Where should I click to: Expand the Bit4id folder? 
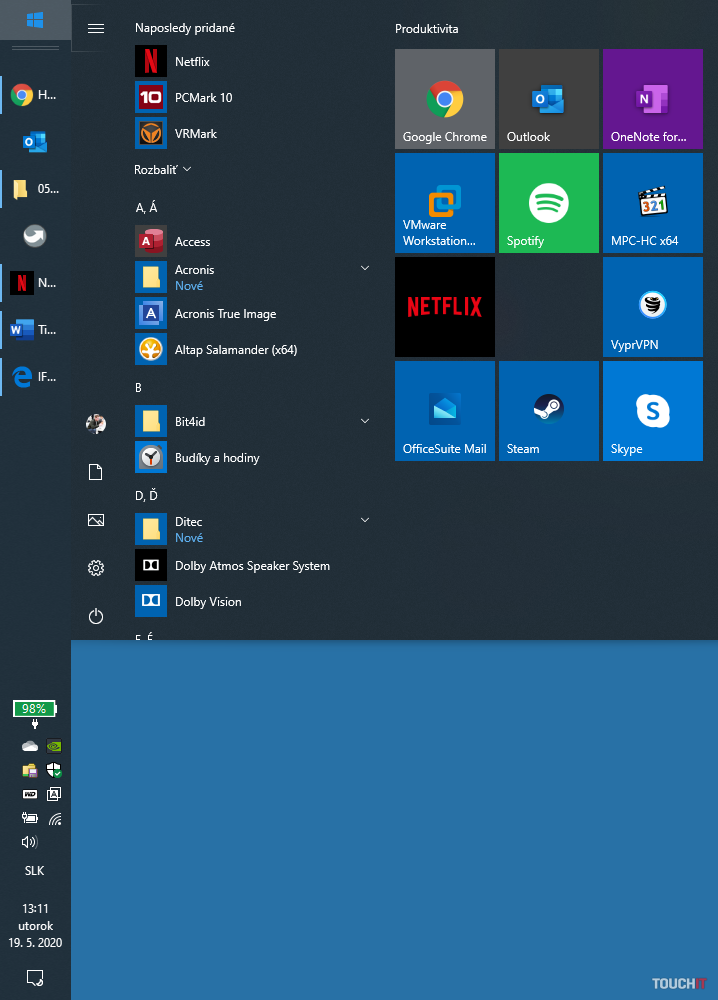[365, 422]
